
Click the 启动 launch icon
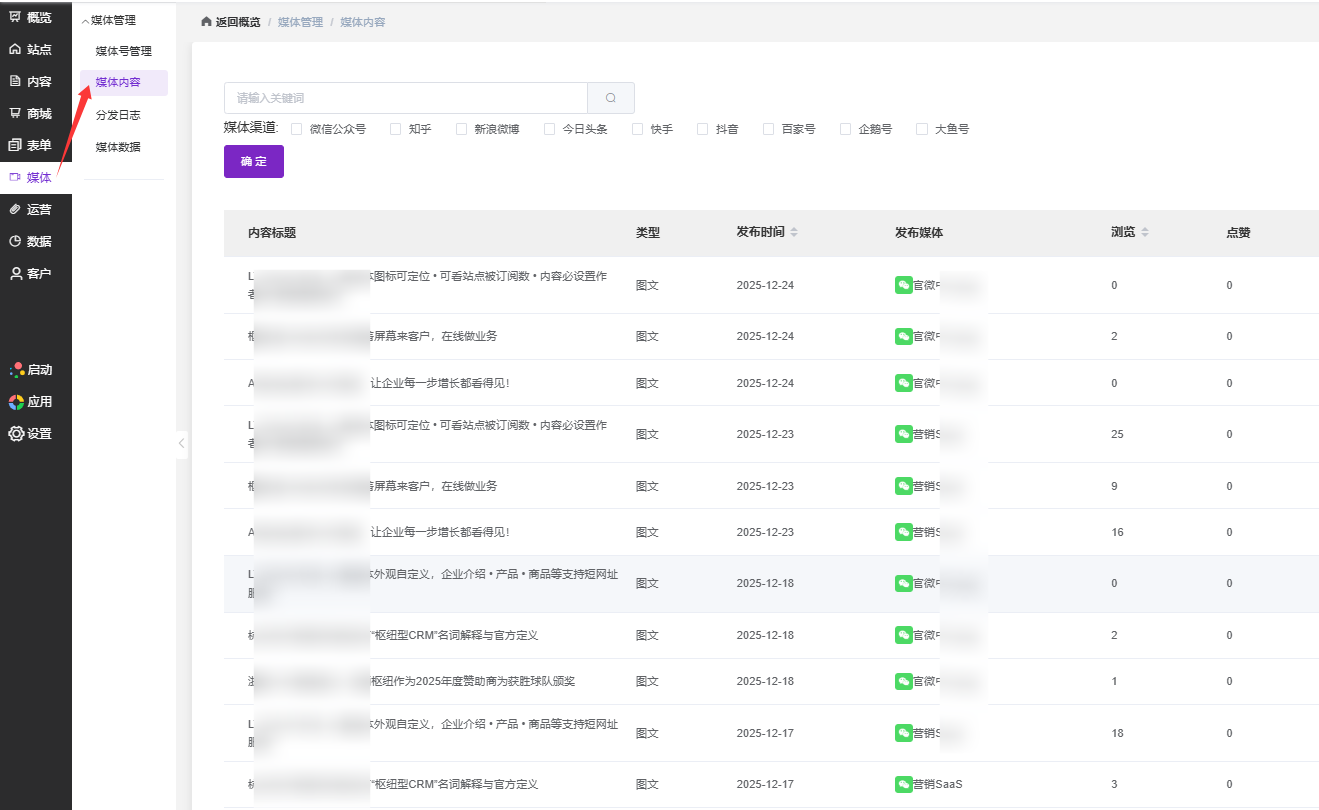(31, 369)
